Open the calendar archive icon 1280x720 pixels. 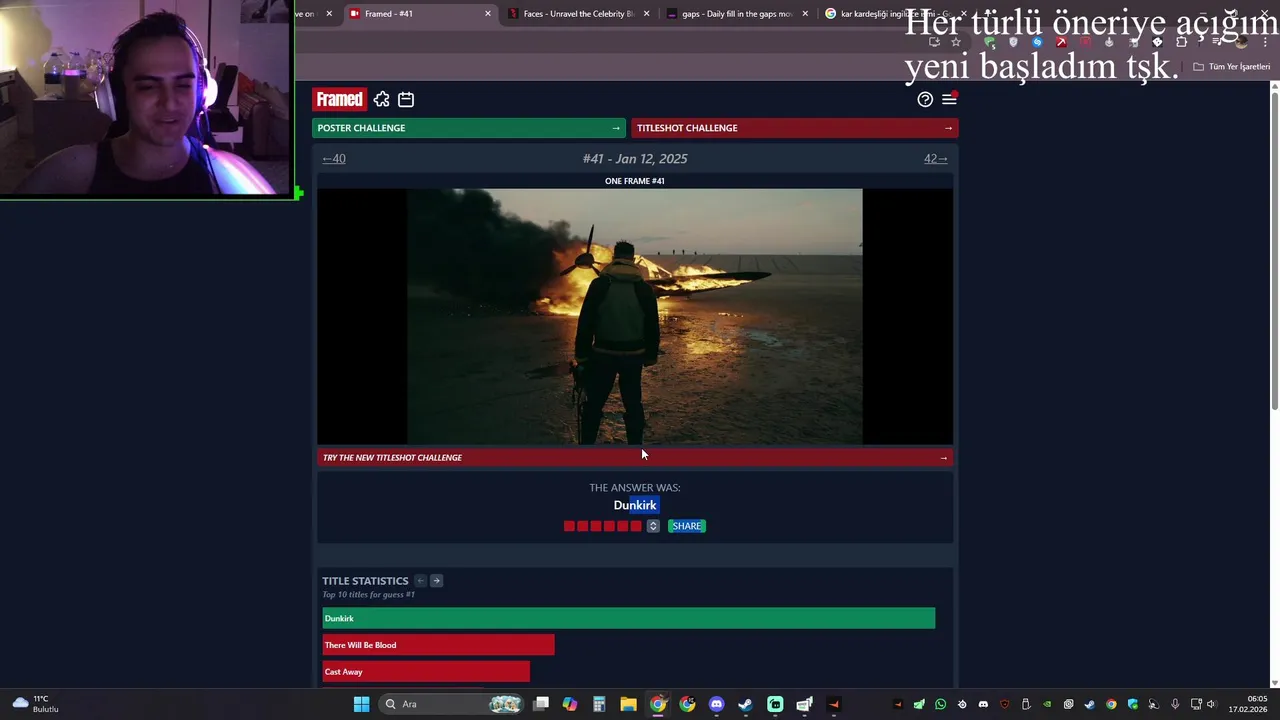[x=406, y=99]
